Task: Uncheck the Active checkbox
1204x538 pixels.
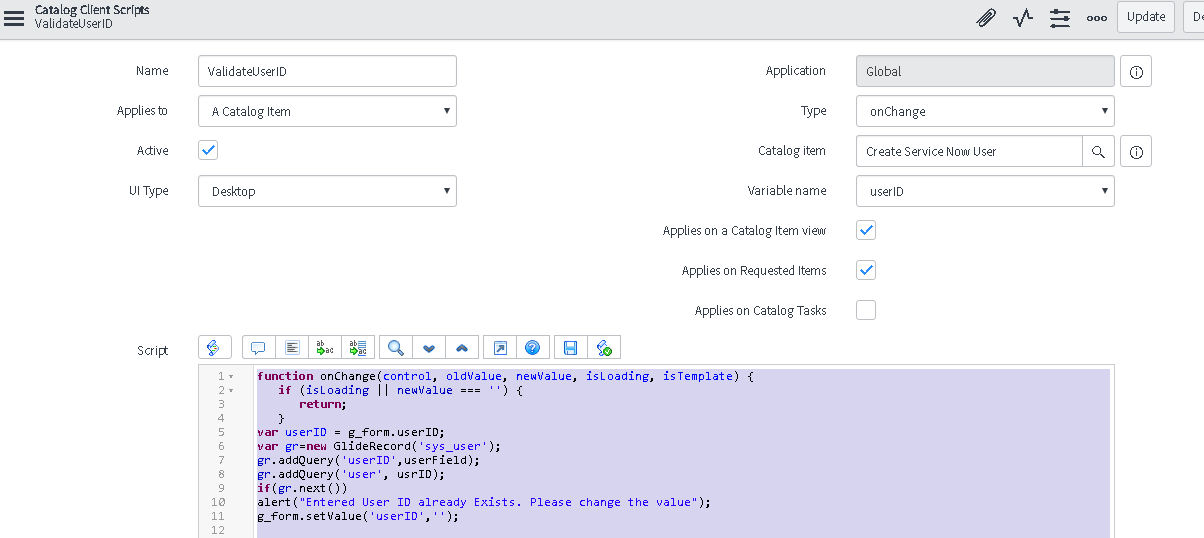Action: (x=208, y=150)
